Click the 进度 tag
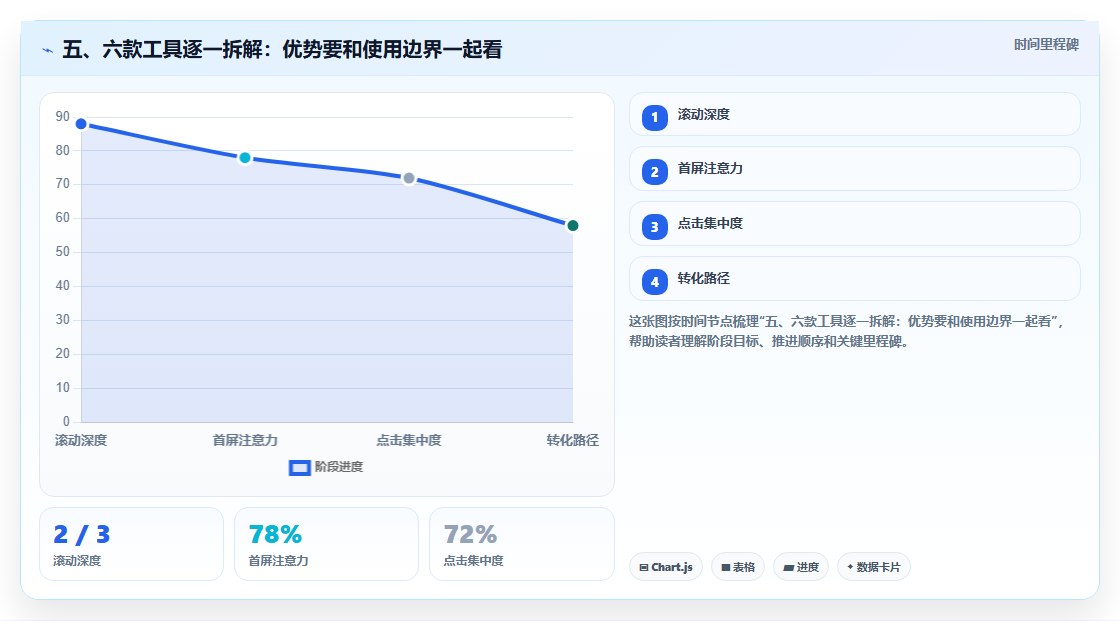This screenshot has height=621, width=1120. point(801,567)
